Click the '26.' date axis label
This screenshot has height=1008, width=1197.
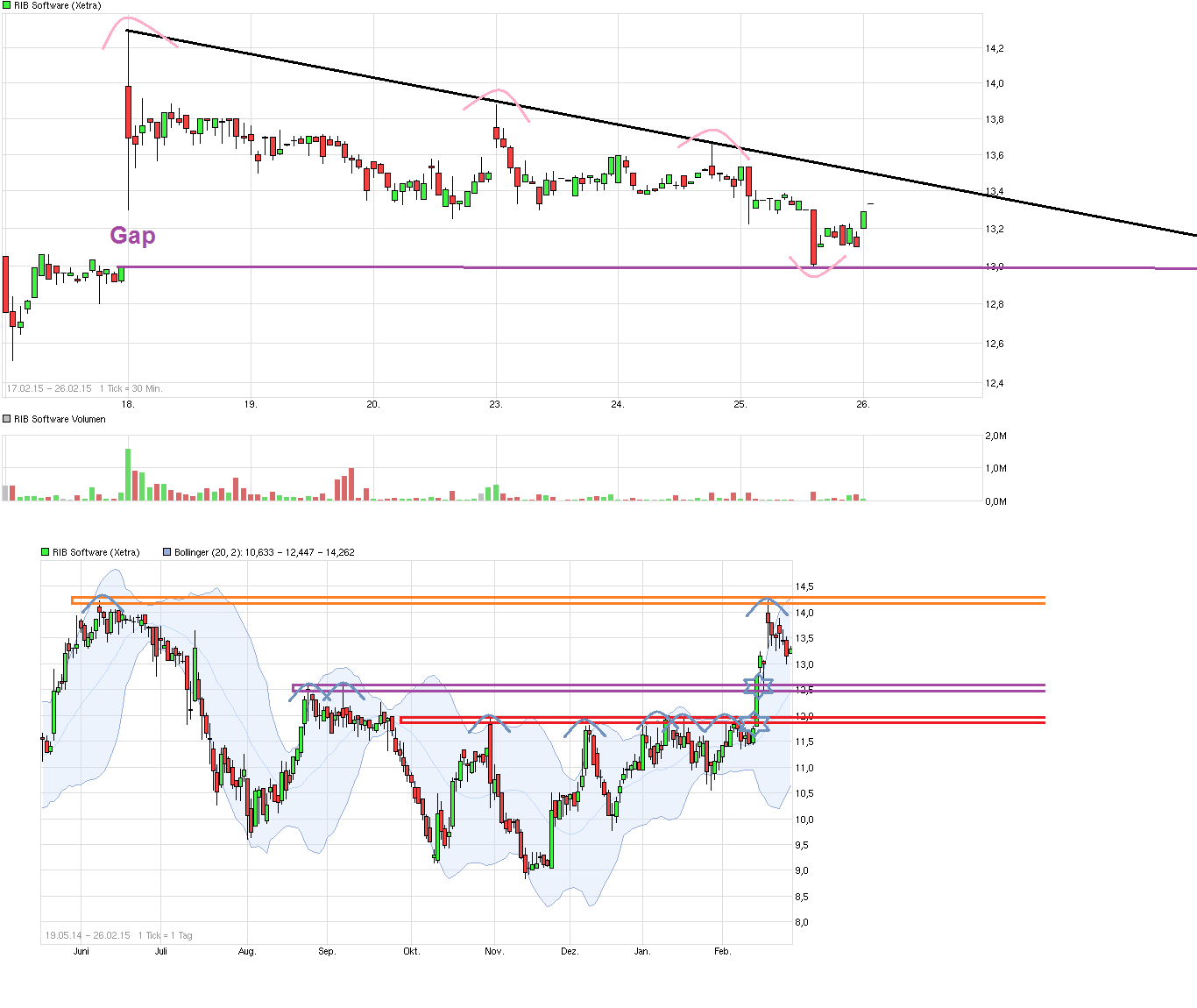tap(863, 404)
